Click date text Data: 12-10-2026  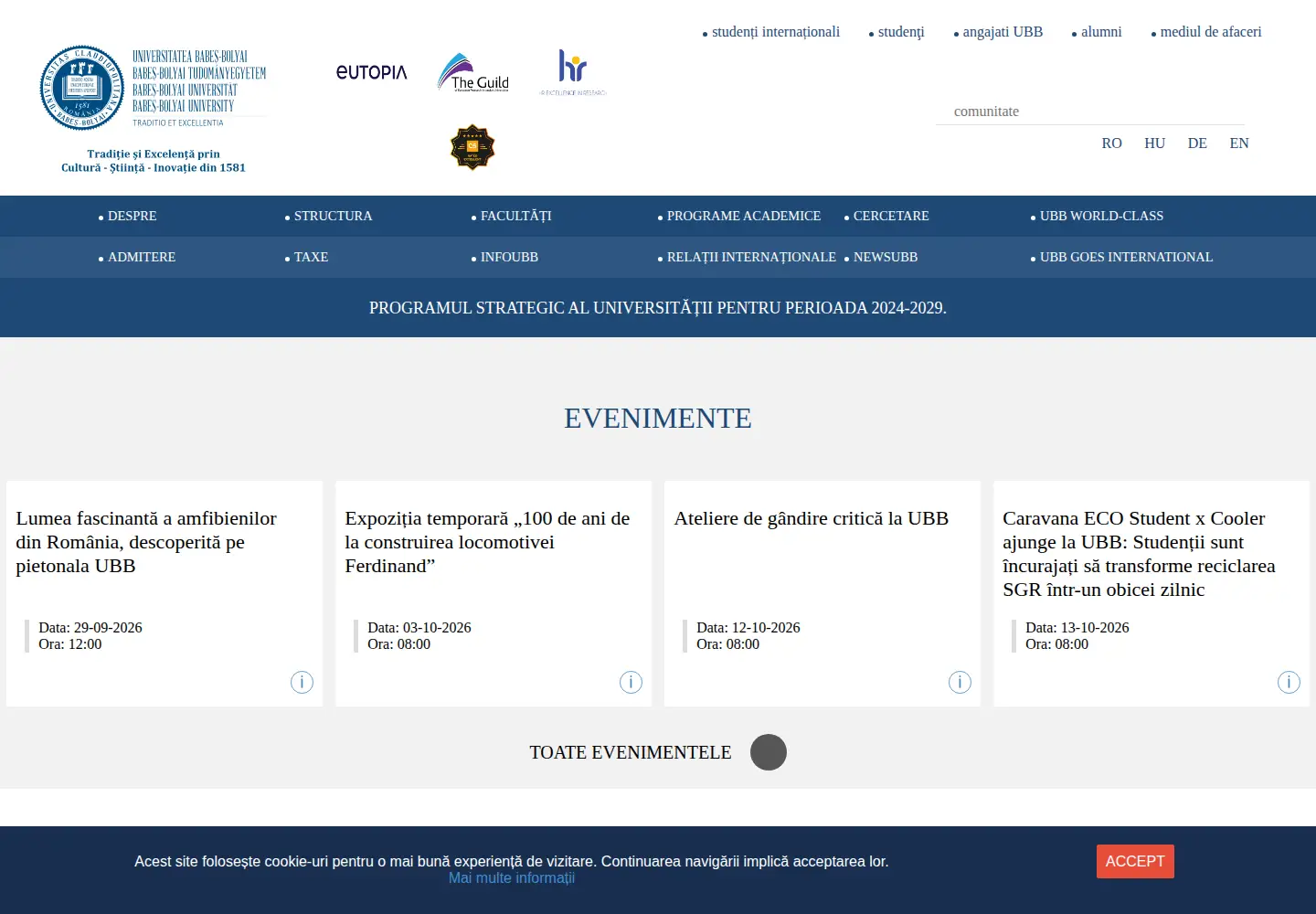pyautogui.click(x=748, y=628)
